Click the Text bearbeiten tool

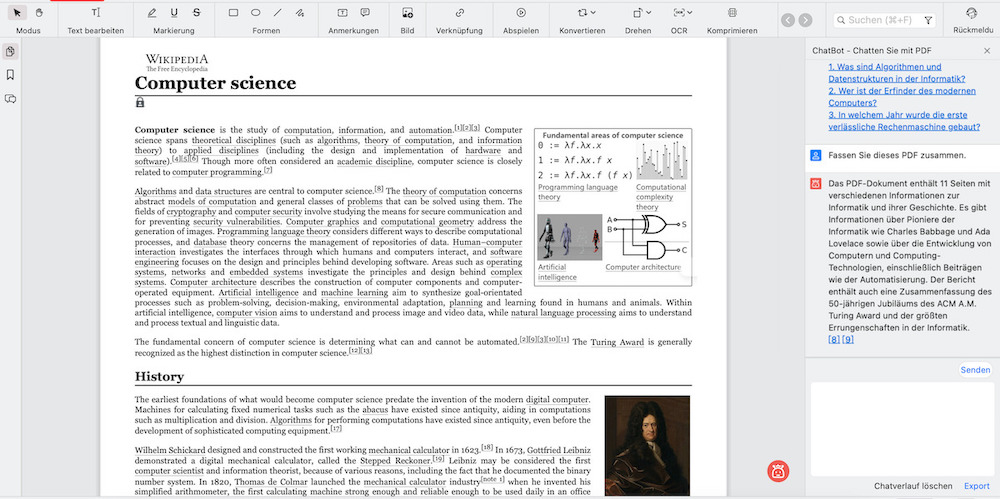(96, 13)
